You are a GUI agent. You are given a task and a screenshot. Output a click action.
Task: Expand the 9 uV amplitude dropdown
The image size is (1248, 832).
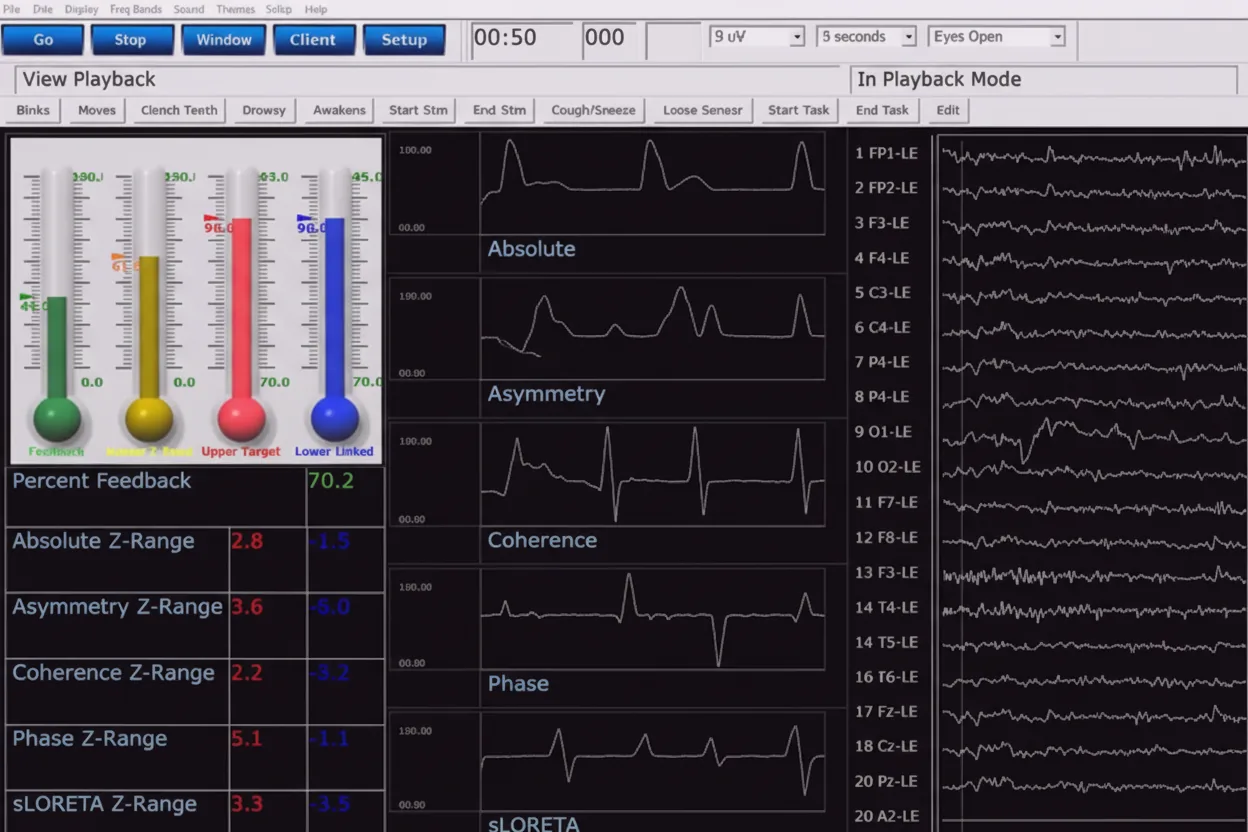(x=757, y=37)
